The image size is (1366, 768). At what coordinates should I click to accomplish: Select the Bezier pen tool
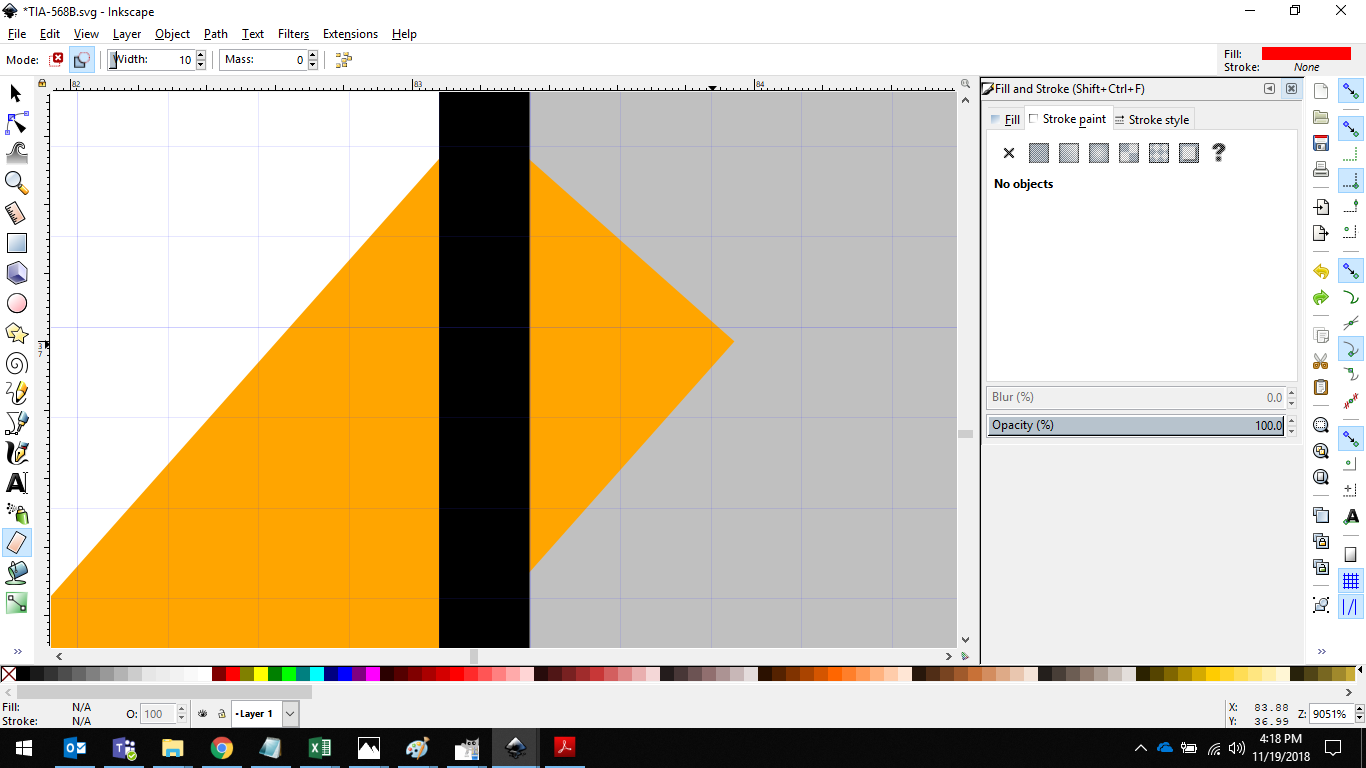[x=17, y=423]
